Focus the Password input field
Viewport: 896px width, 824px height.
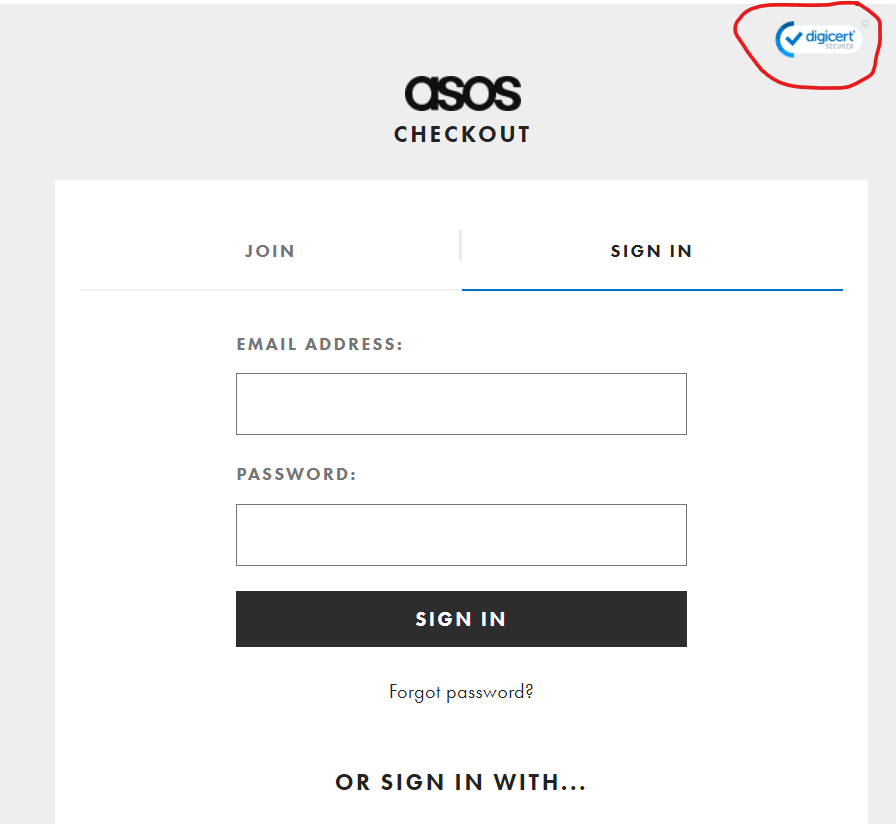(x=461, y=535)
